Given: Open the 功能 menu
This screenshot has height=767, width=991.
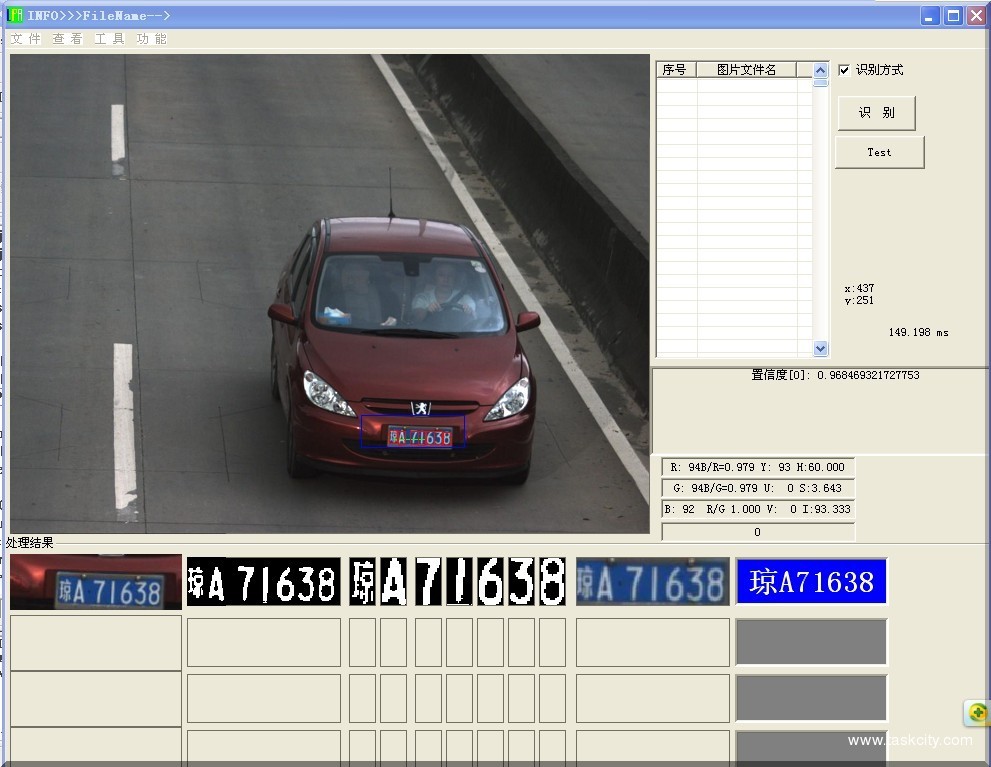Looking at the screenshot, I should click(x=152, y=39).
